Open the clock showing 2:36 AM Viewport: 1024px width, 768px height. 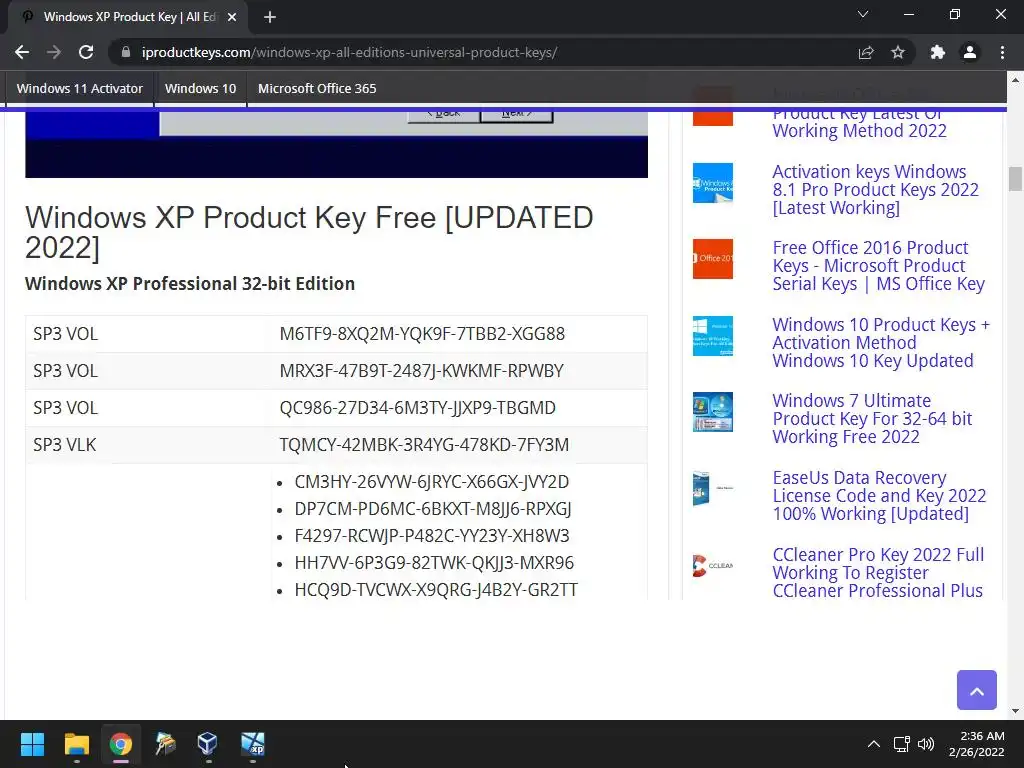[x=977, y=744]
